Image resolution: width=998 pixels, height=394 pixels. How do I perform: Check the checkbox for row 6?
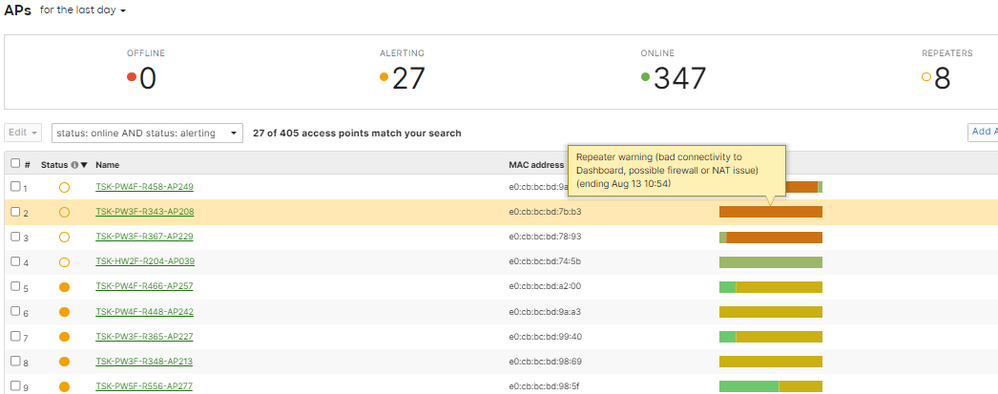point(15,311)
